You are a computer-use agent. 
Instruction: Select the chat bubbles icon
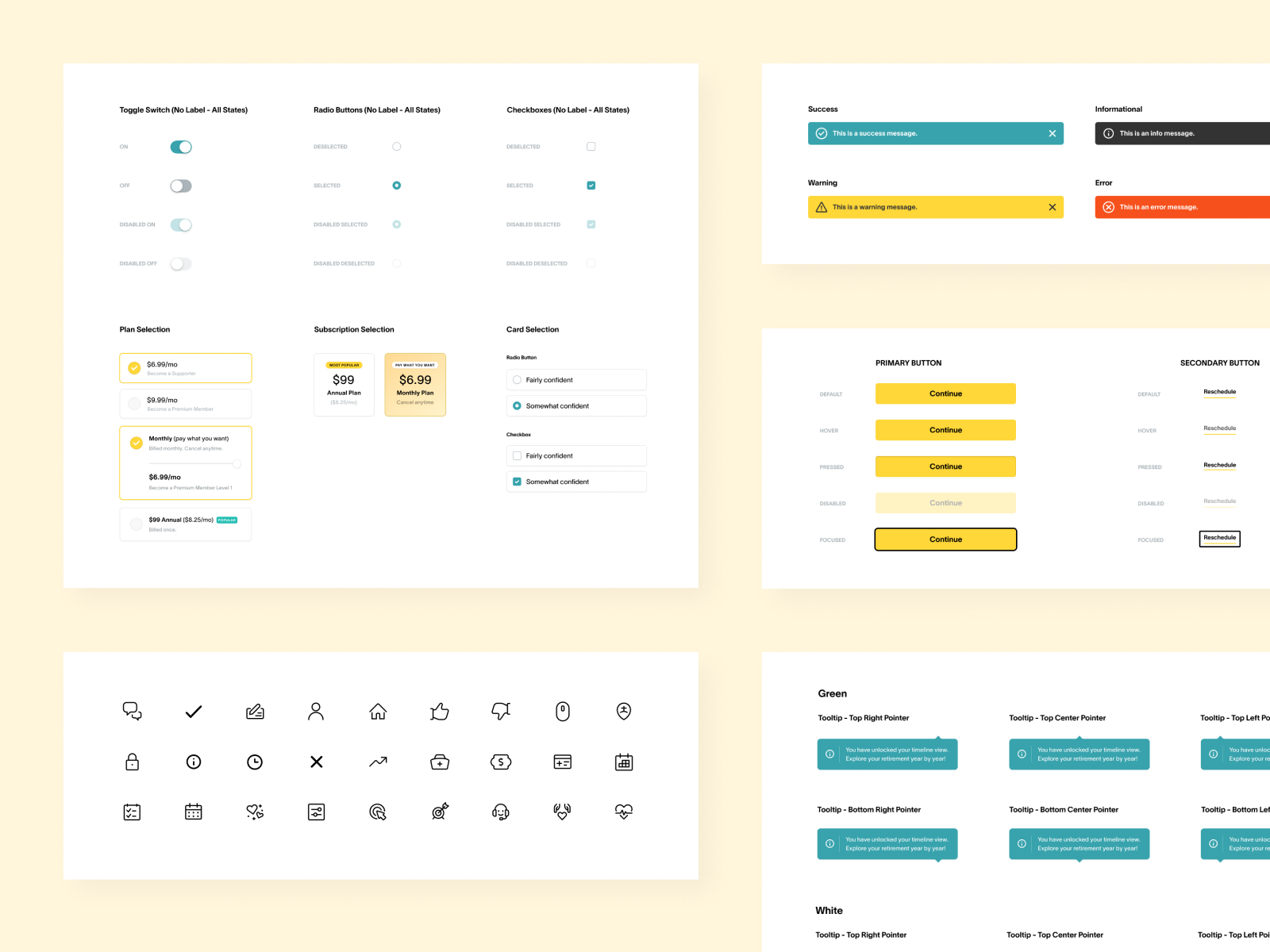[133, 712]
